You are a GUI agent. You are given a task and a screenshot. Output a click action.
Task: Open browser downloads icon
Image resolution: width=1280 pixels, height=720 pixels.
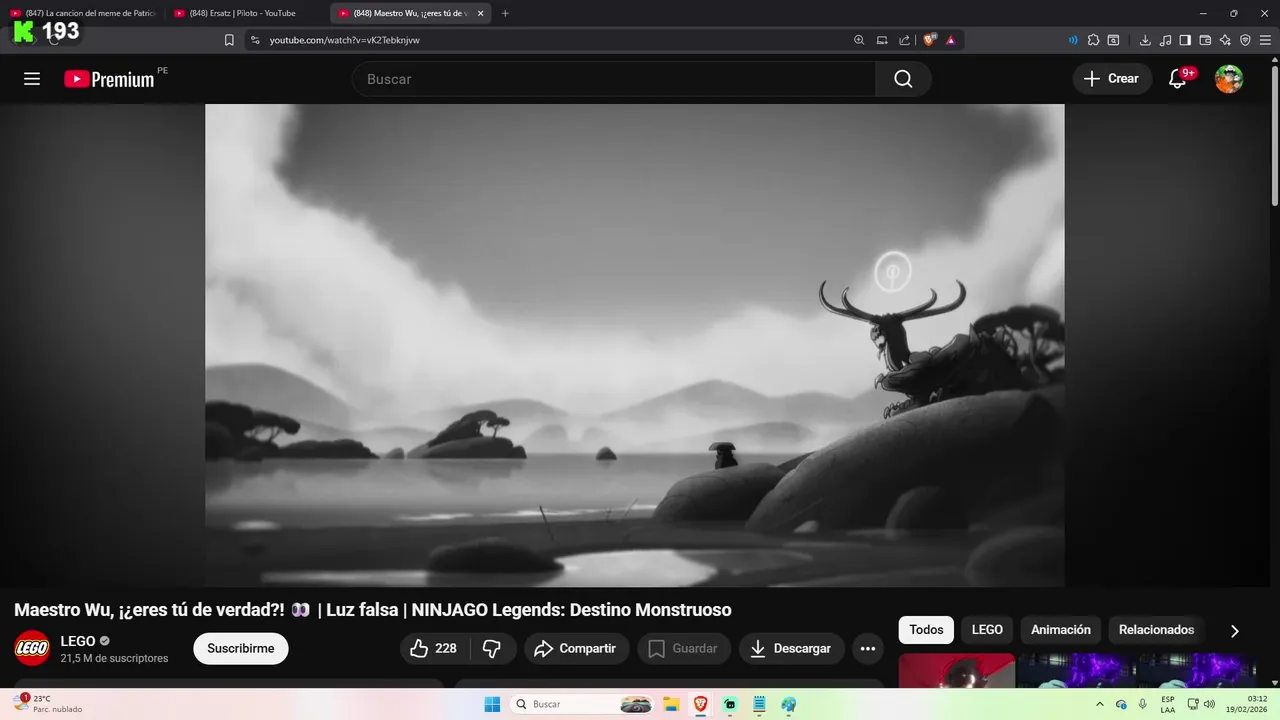pos(1145,40)
